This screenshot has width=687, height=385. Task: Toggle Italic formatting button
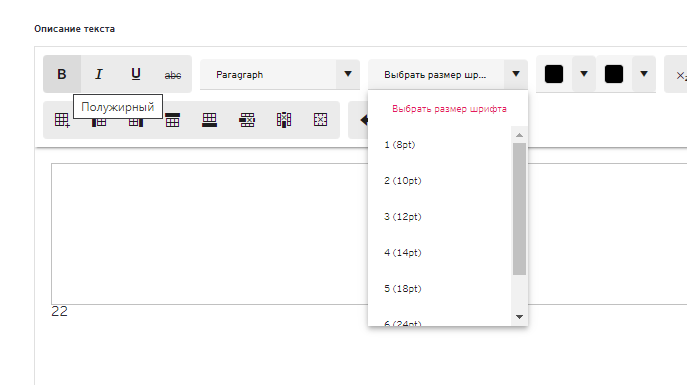pyautogui.click(x=99, y=74)
